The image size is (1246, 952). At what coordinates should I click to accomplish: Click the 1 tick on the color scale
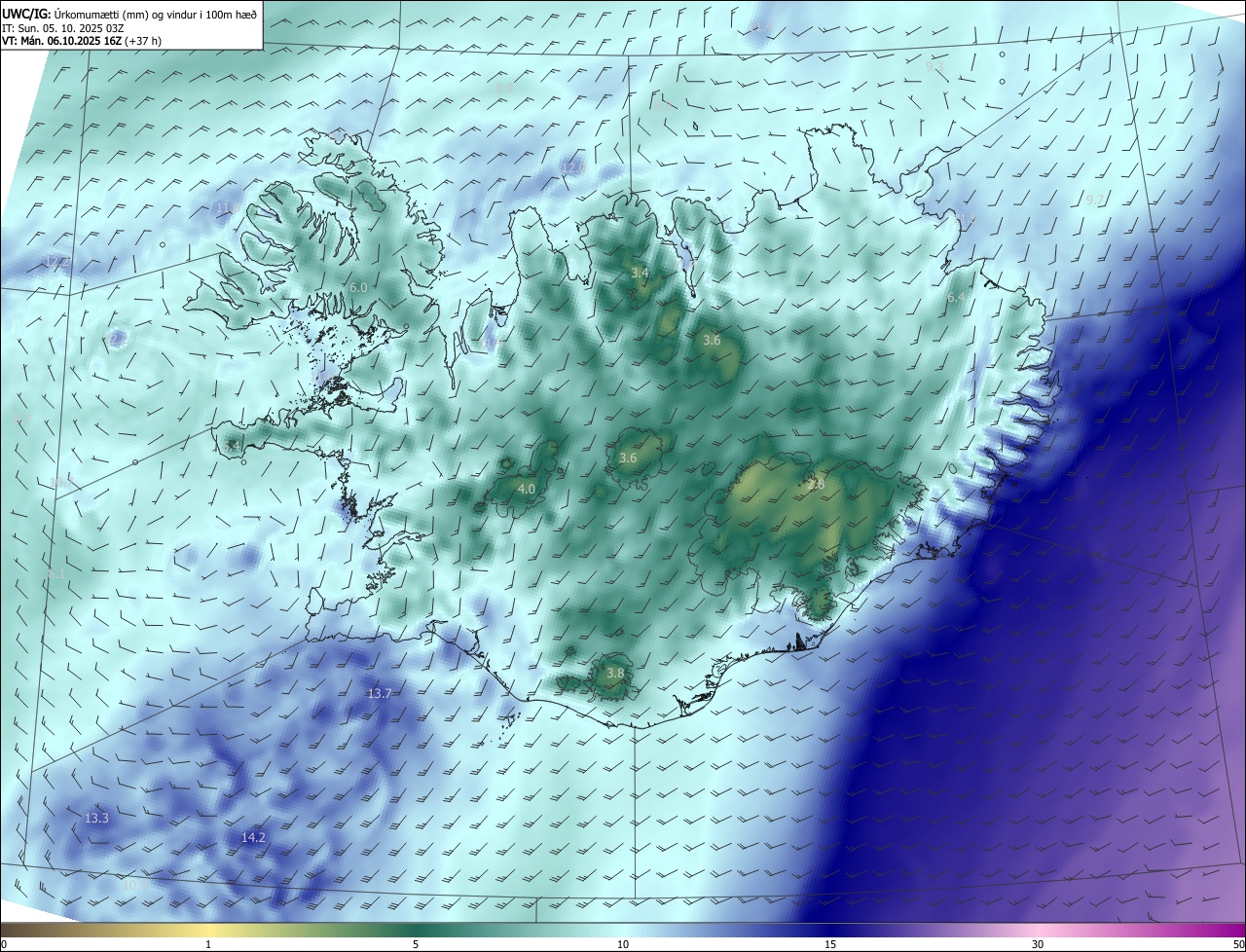(208, 944)
